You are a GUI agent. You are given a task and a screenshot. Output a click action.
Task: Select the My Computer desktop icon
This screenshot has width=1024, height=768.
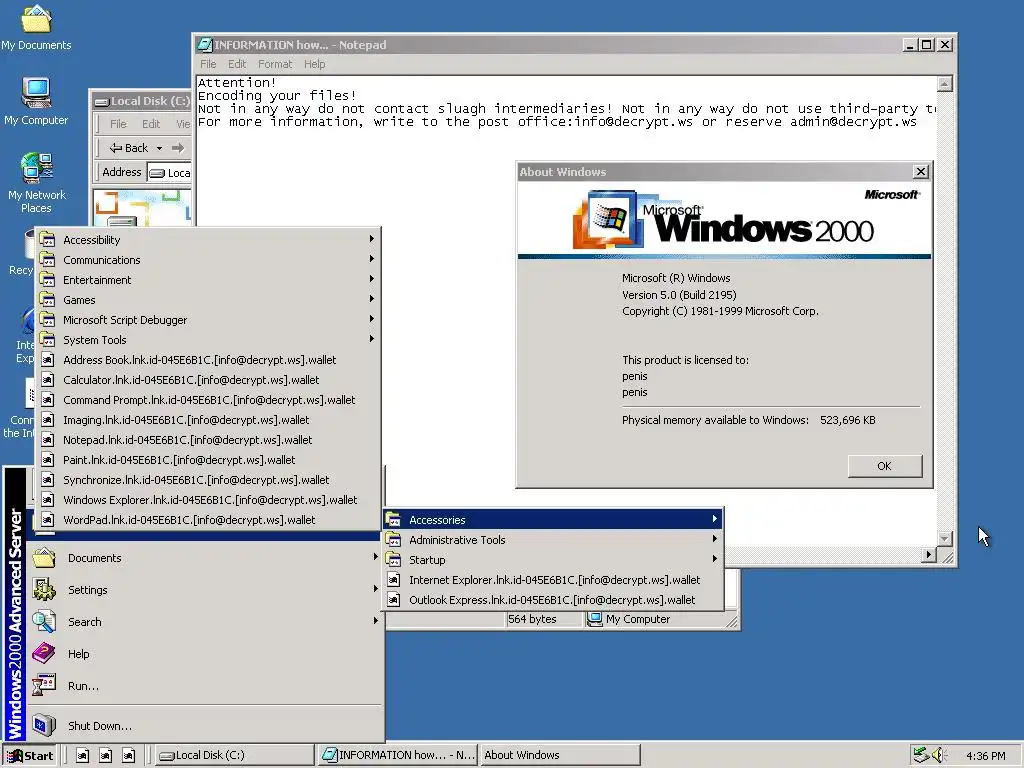coord(36,101)
